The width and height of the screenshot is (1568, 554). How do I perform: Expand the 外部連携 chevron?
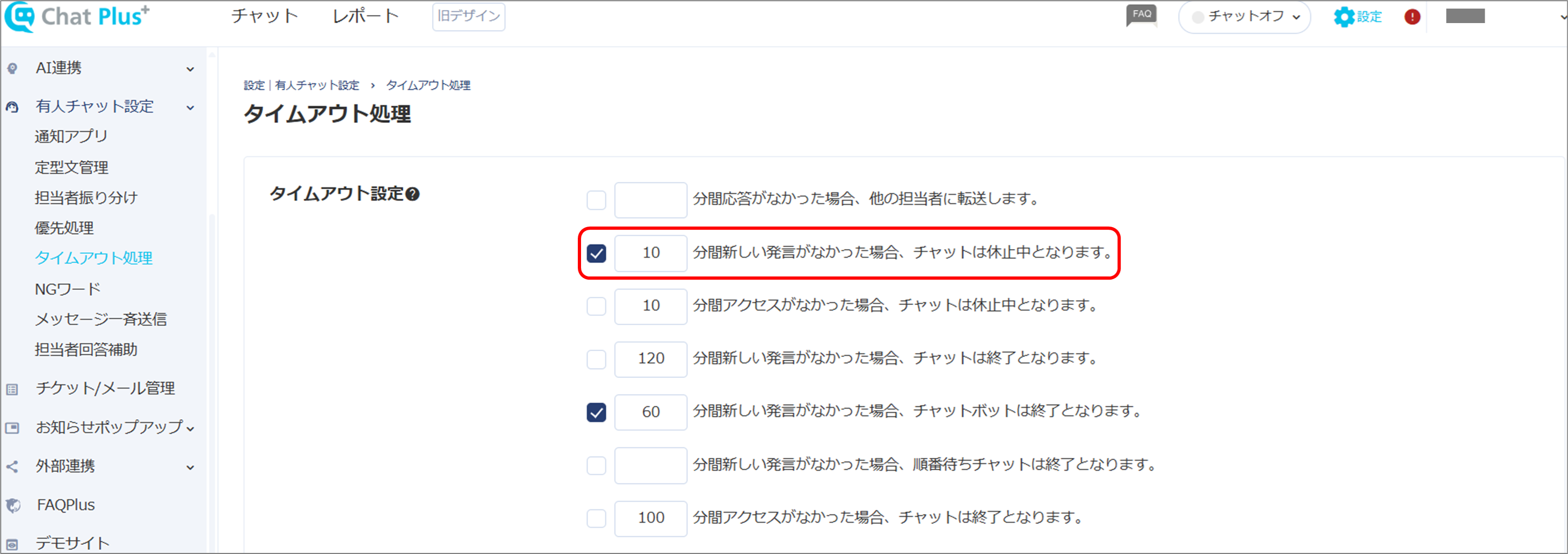click(x=191, y=468)
